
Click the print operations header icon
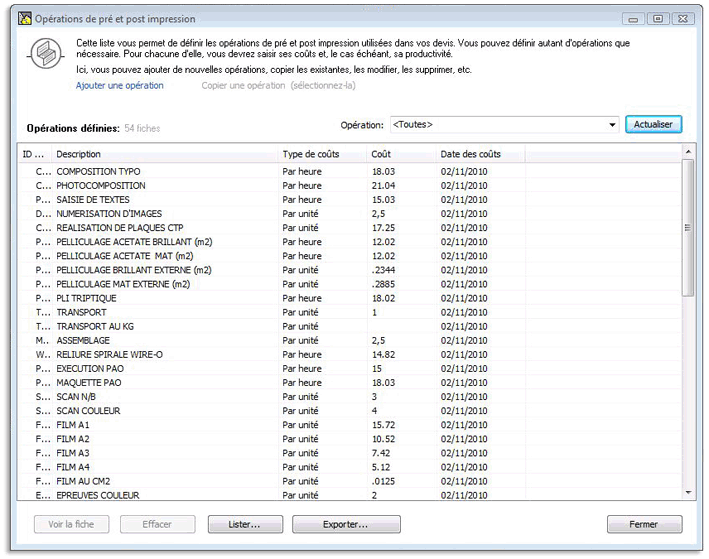[45, 53]
